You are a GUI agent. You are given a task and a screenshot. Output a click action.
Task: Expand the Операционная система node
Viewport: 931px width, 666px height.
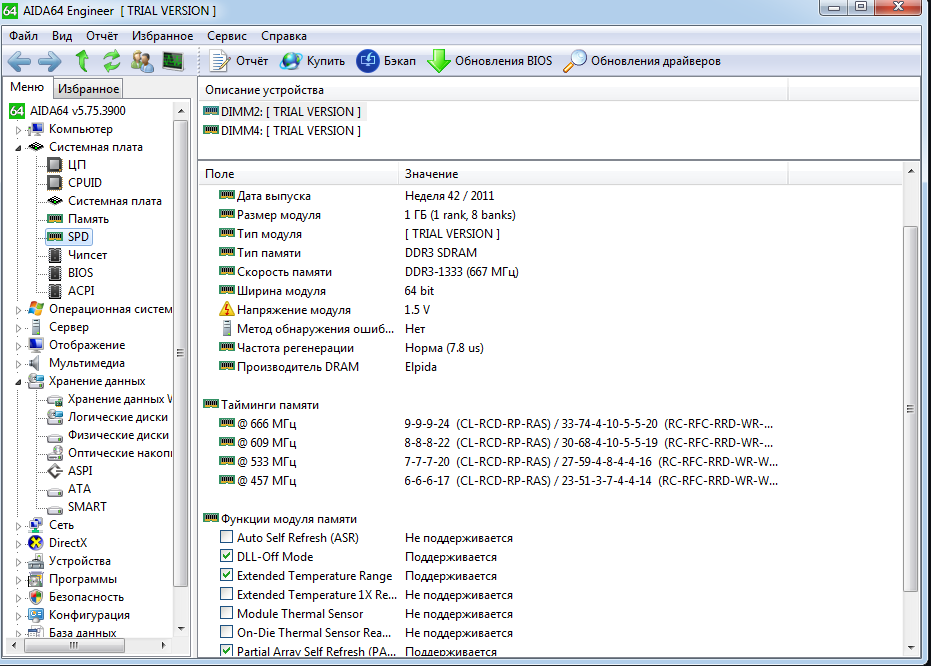pyautogui.click(x=18, y=309)
